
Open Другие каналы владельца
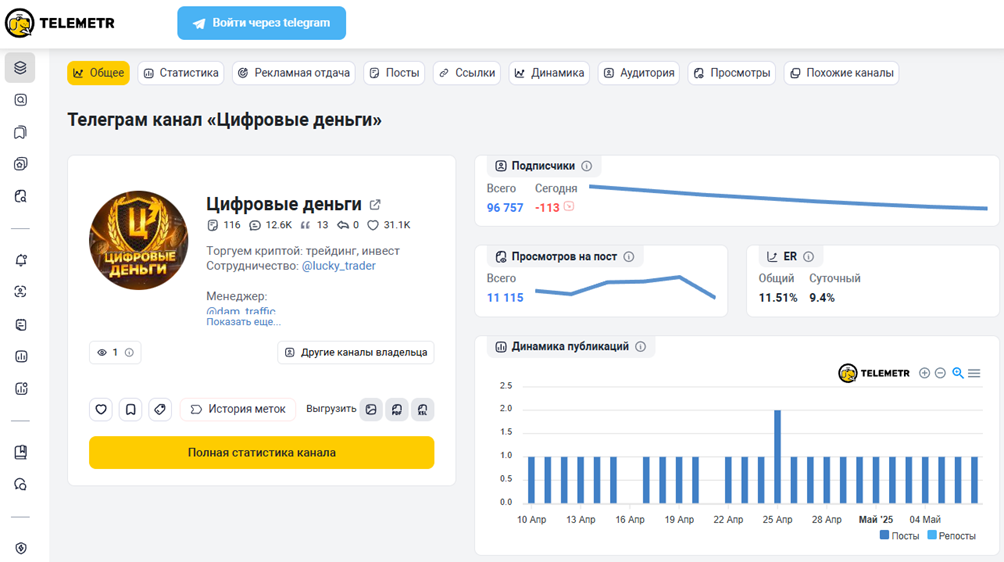[x=356, y=353]
